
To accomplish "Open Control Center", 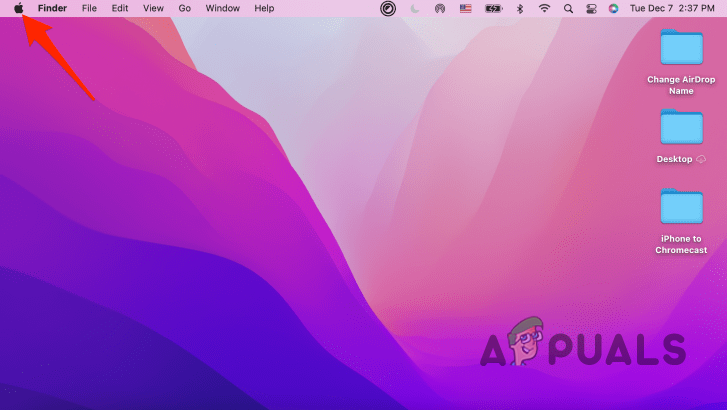I will [x=591, y=8].
